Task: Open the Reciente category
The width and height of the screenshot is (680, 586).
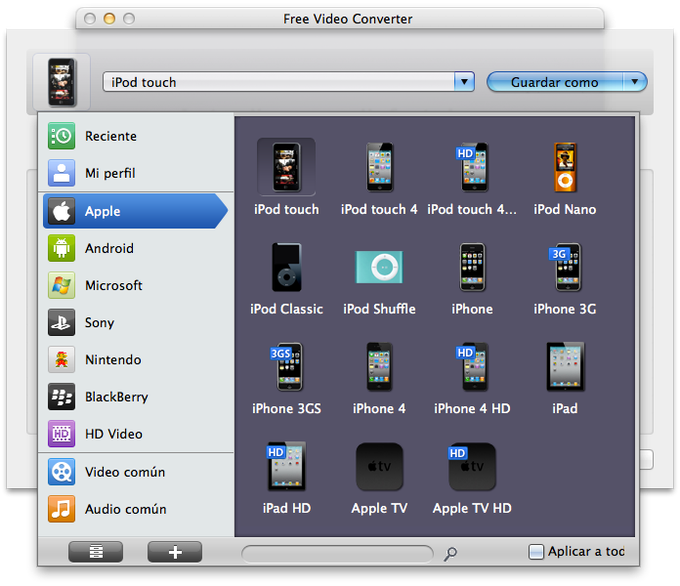Action: coord(136,136)
